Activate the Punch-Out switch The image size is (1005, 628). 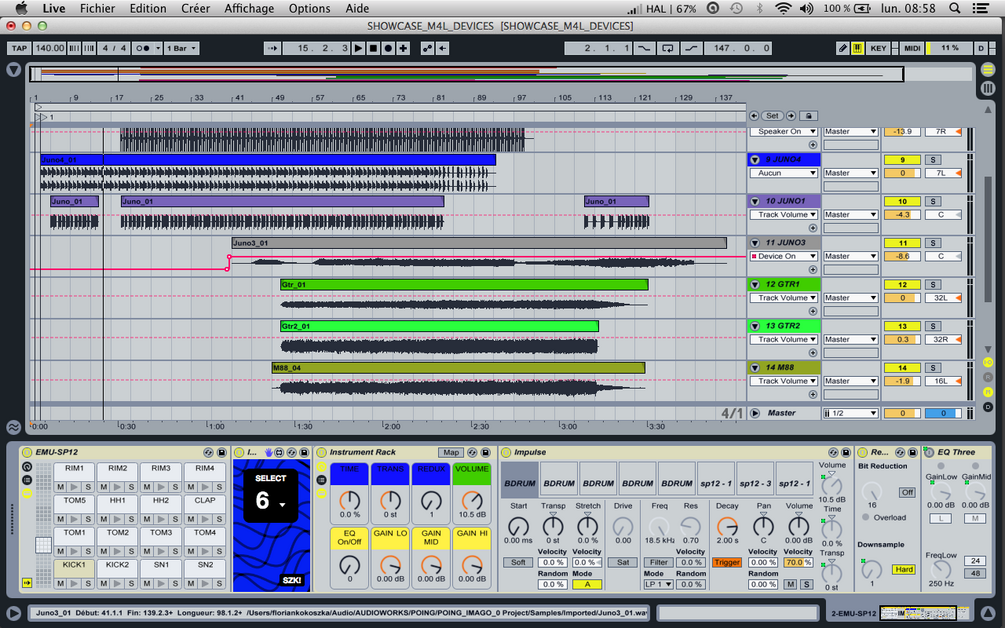tap(691, 48)
